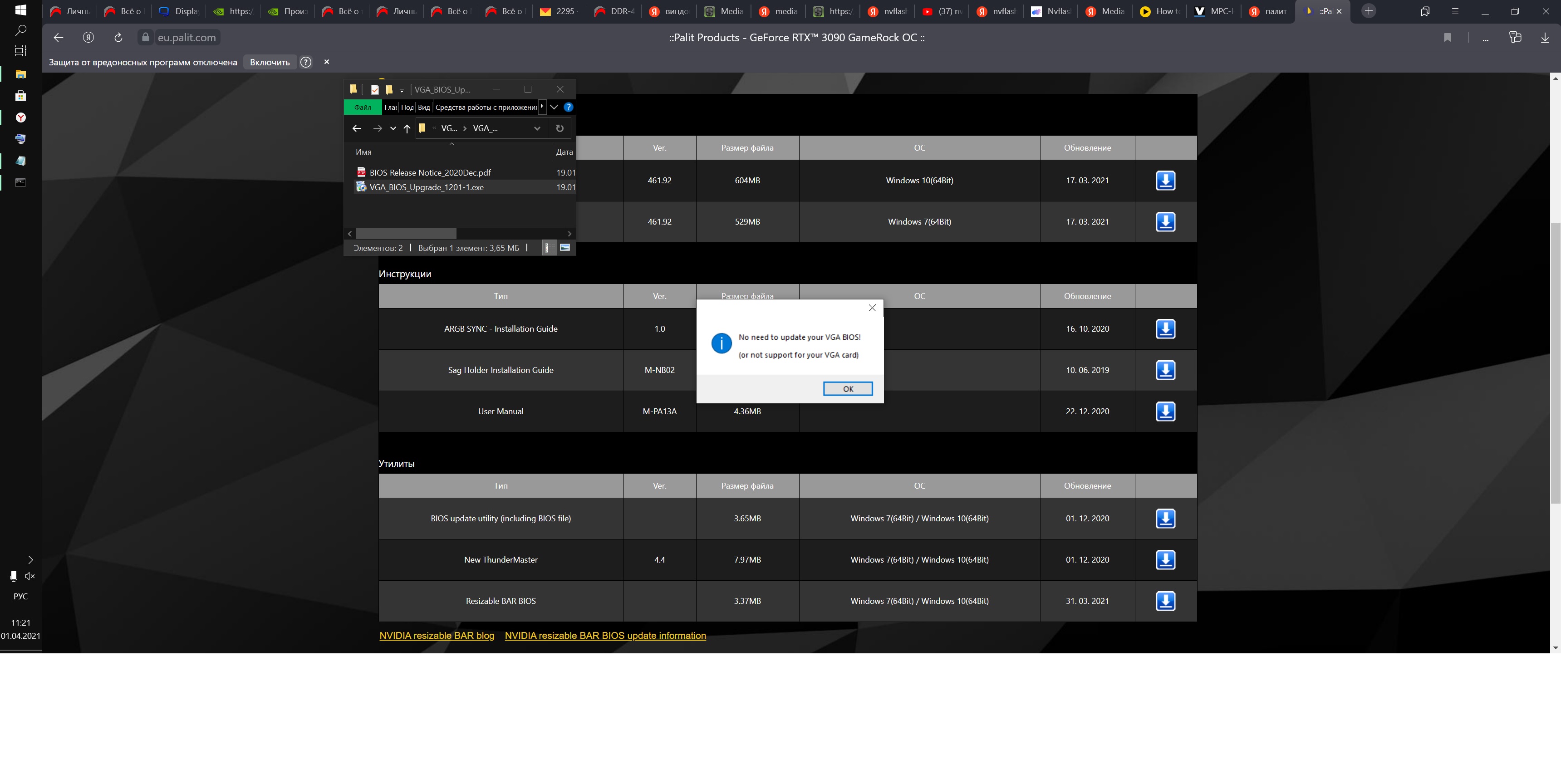Screen dimensions: 1561x784
Task: Click Explorer's refresh icon in address bar
Action: (560, 128)
